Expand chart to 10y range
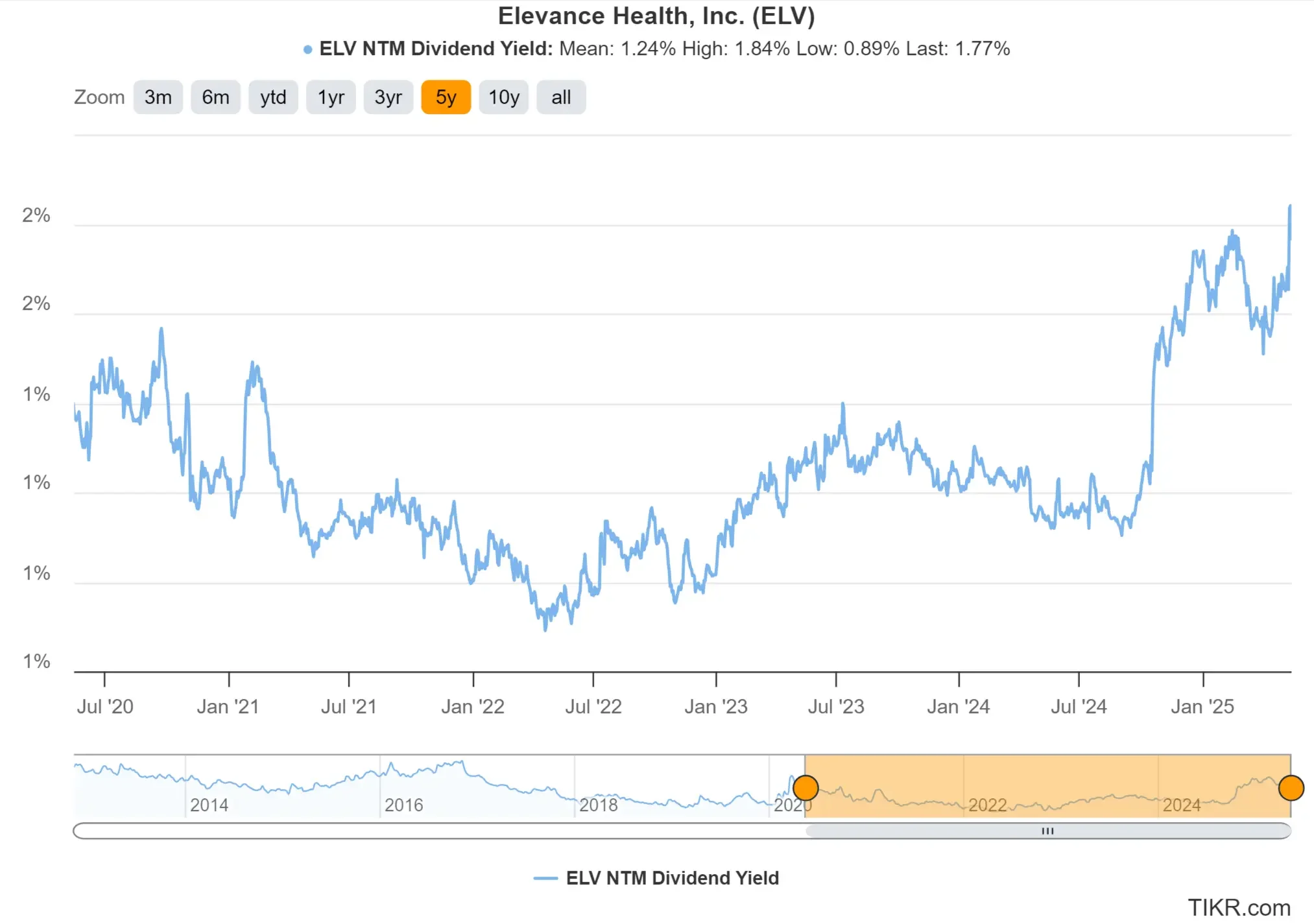Viewport: 1314px width, 924px height. pos(503,97)
